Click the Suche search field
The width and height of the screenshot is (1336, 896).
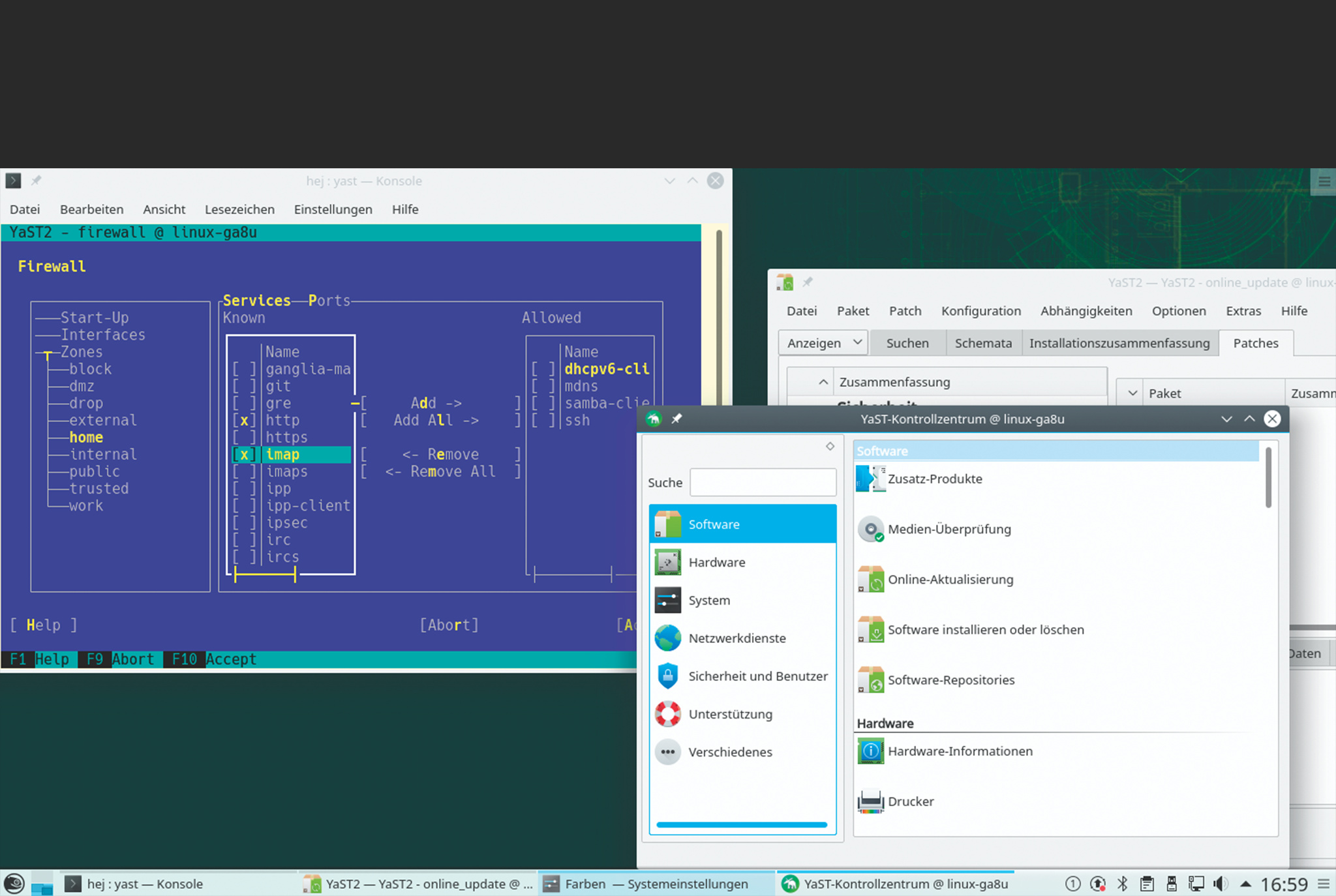pos(763,483)
